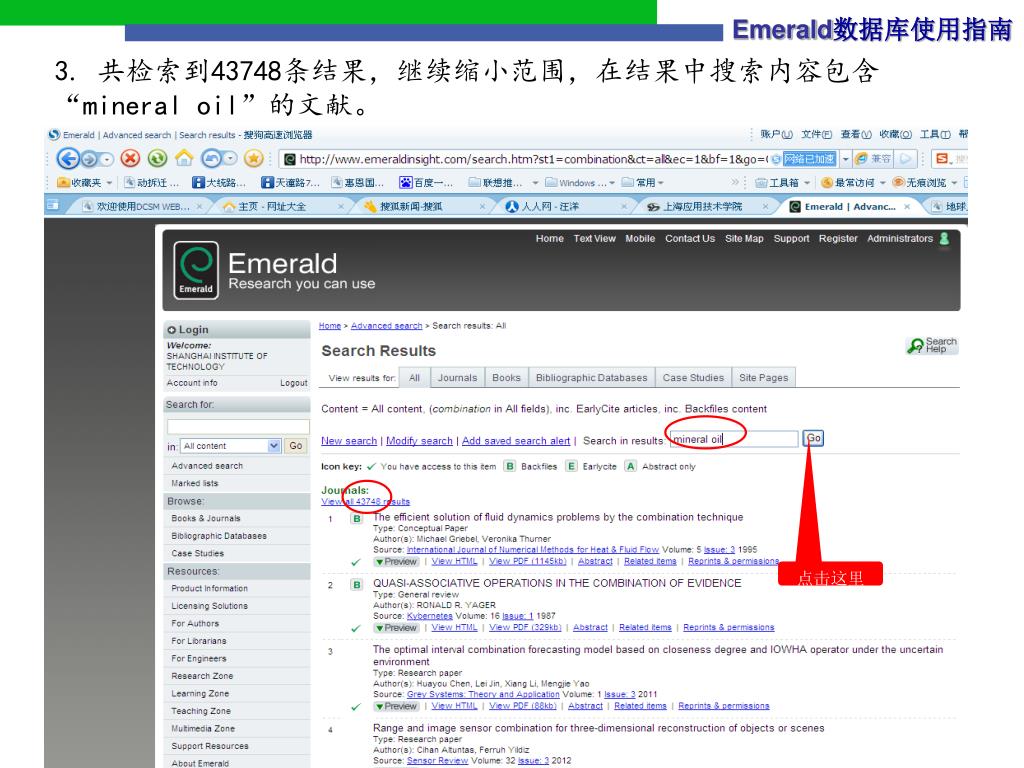Click the New search link
This screenshot has width=1024, height=768.
(349, 441)
